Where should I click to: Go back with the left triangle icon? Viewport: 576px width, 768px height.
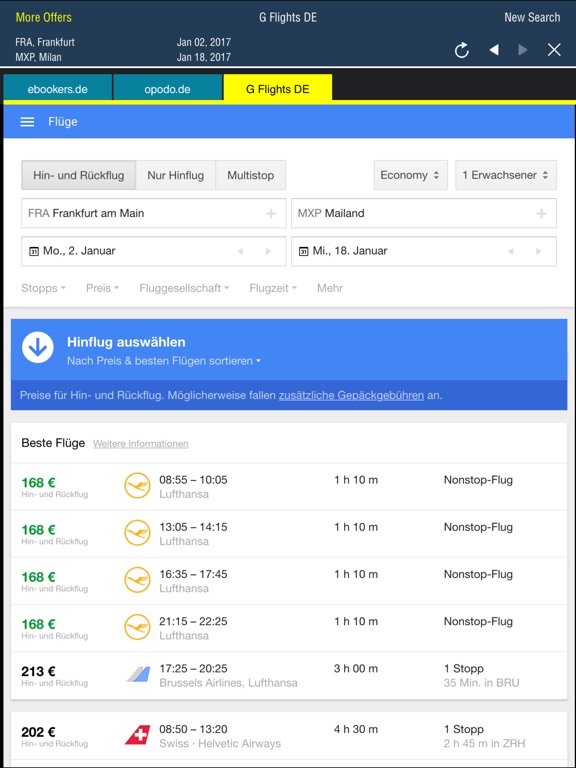tap(494, 49)
